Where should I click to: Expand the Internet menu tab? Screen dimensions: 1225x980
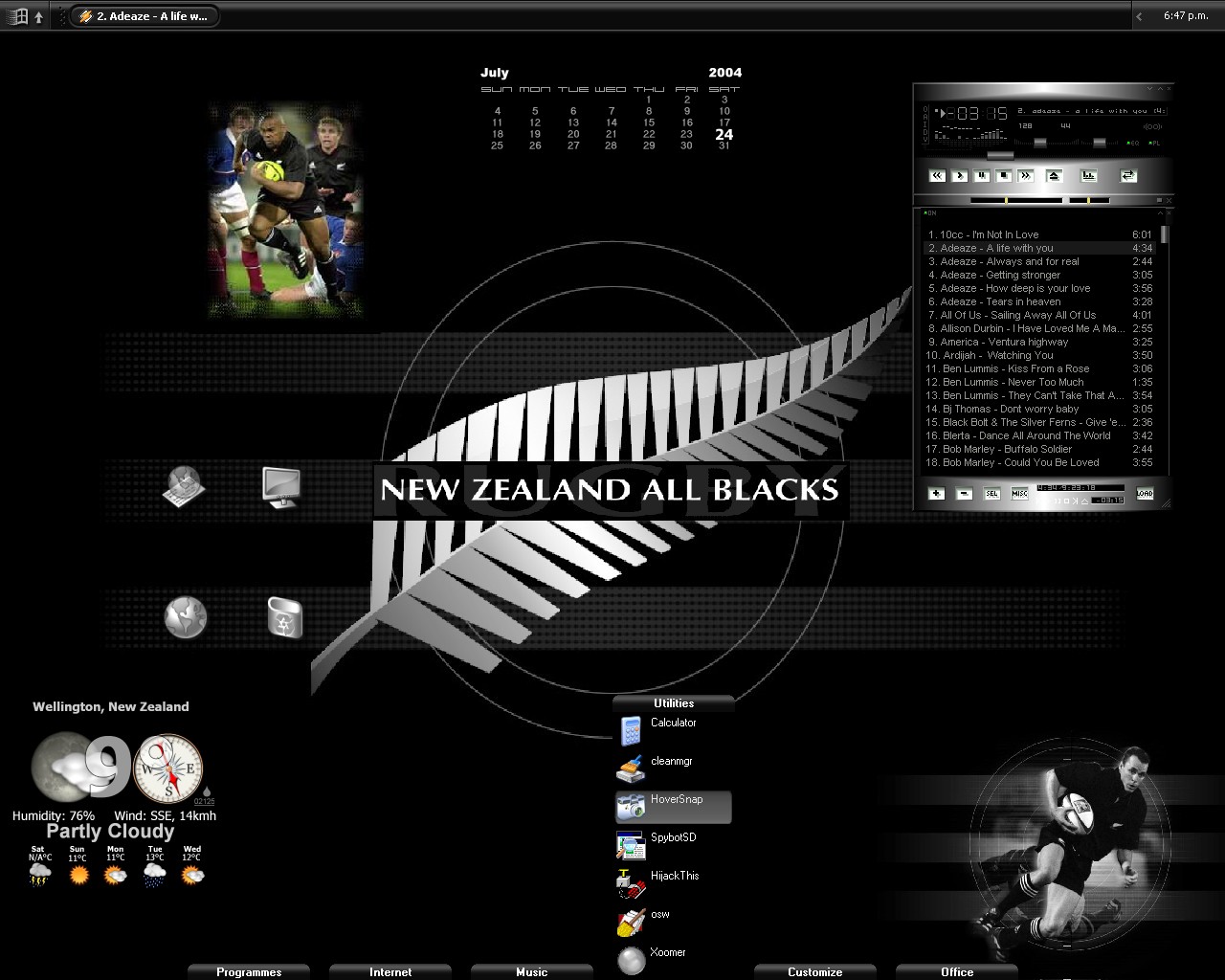[x=390, y=971]
